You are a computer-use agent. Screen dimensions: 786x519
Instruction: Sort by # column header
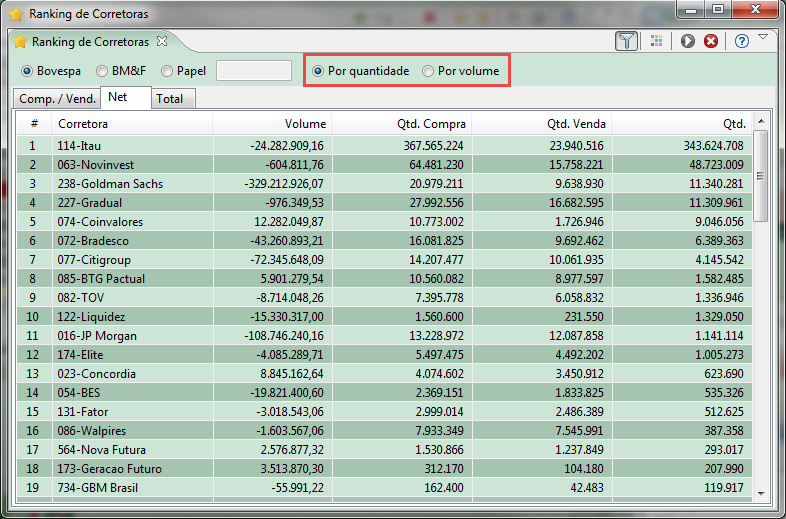[x=34, y=123]
